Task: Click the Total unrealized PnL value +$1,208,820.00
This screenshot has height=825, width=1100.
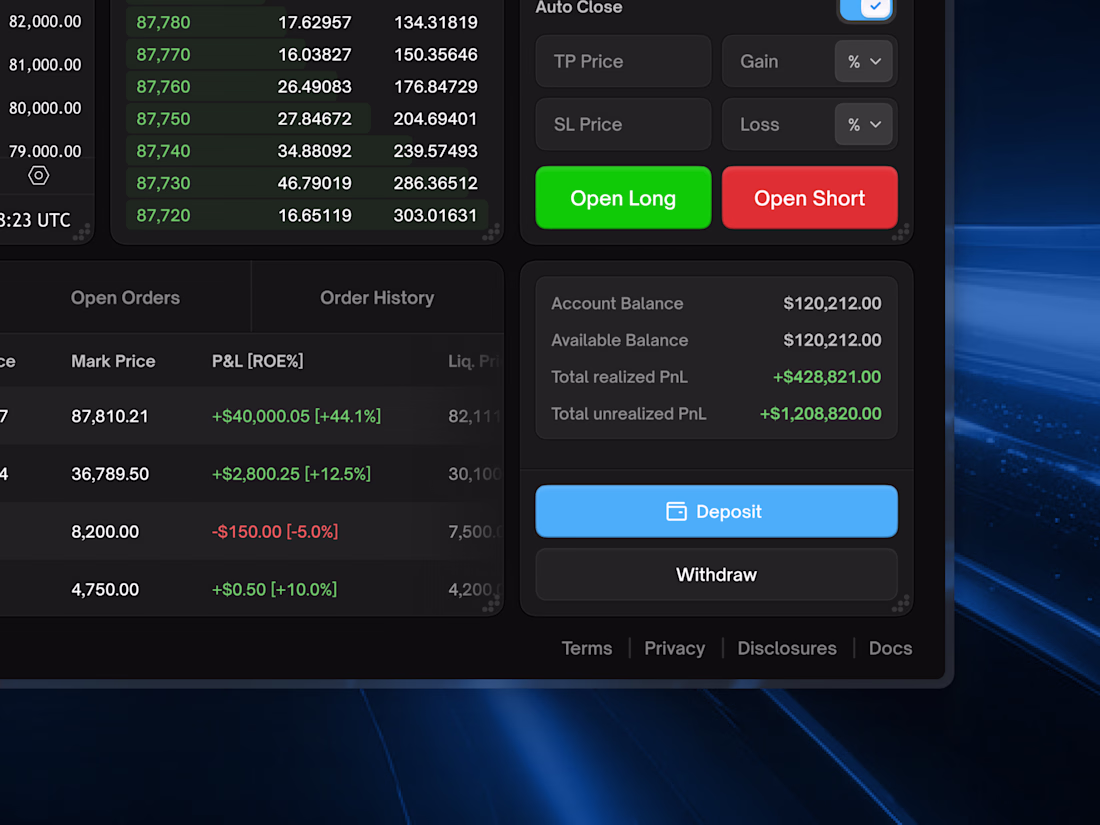Action: tap(820, 414)
